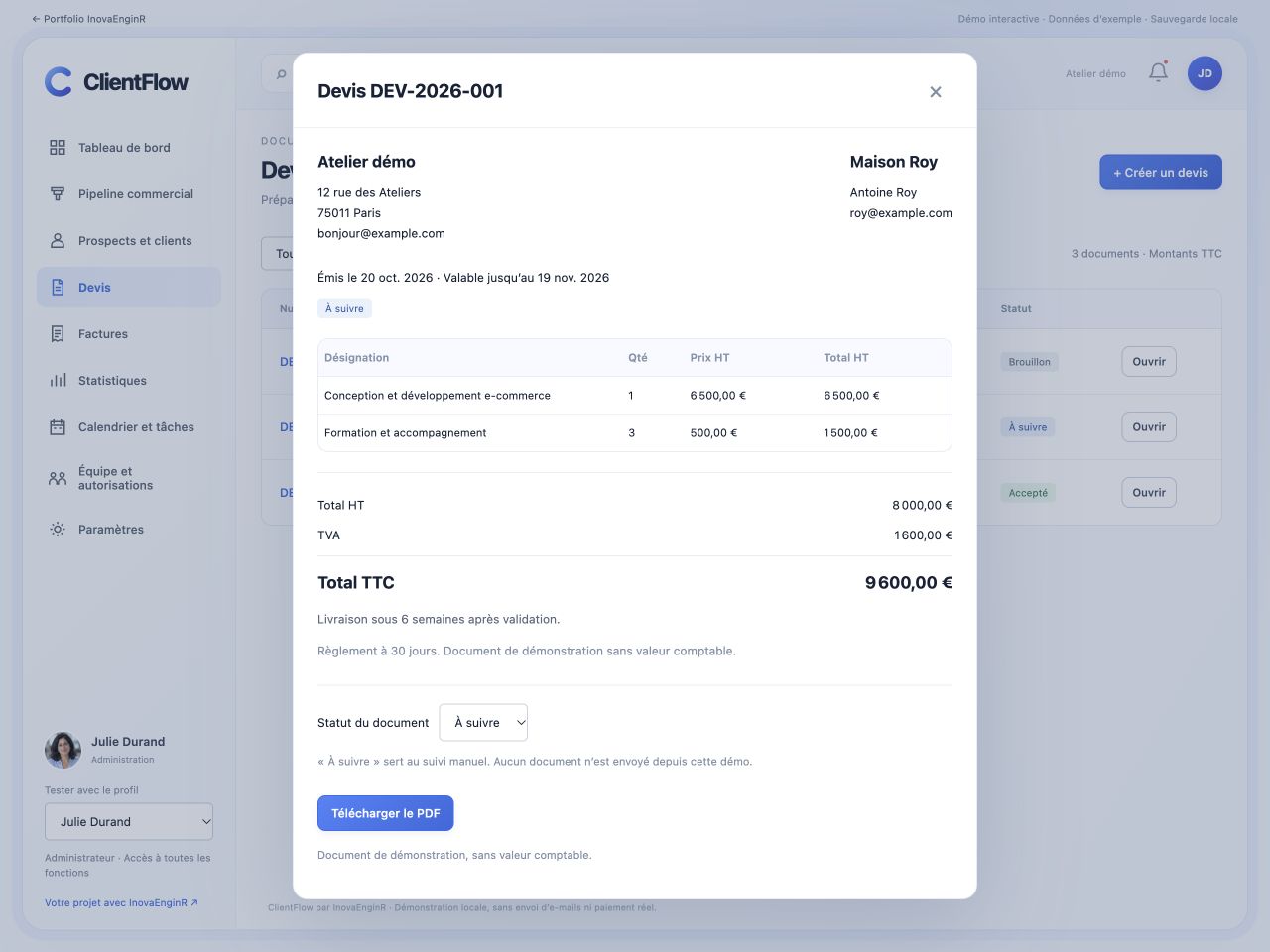This screenshot has height=952, width=1270.
Task: Click the bonjour@example.com address
Action: pos(381,234)
